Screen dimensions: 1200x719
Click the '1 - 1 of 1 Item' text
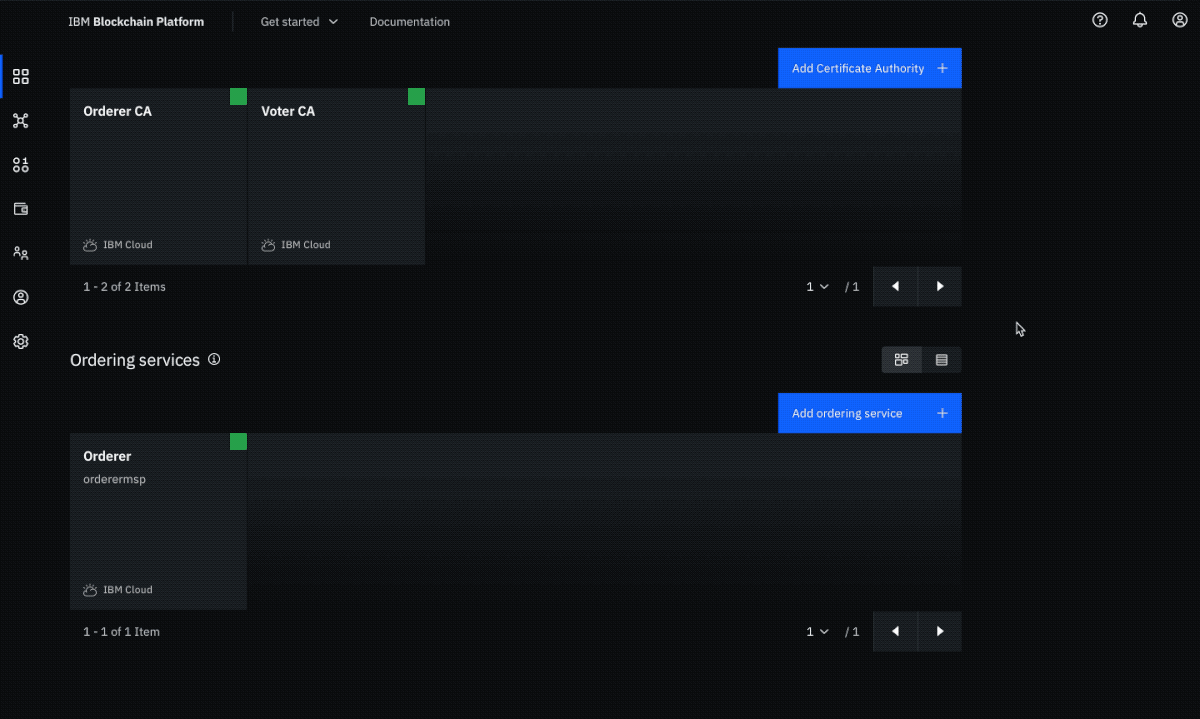click(x=122, y=632)
